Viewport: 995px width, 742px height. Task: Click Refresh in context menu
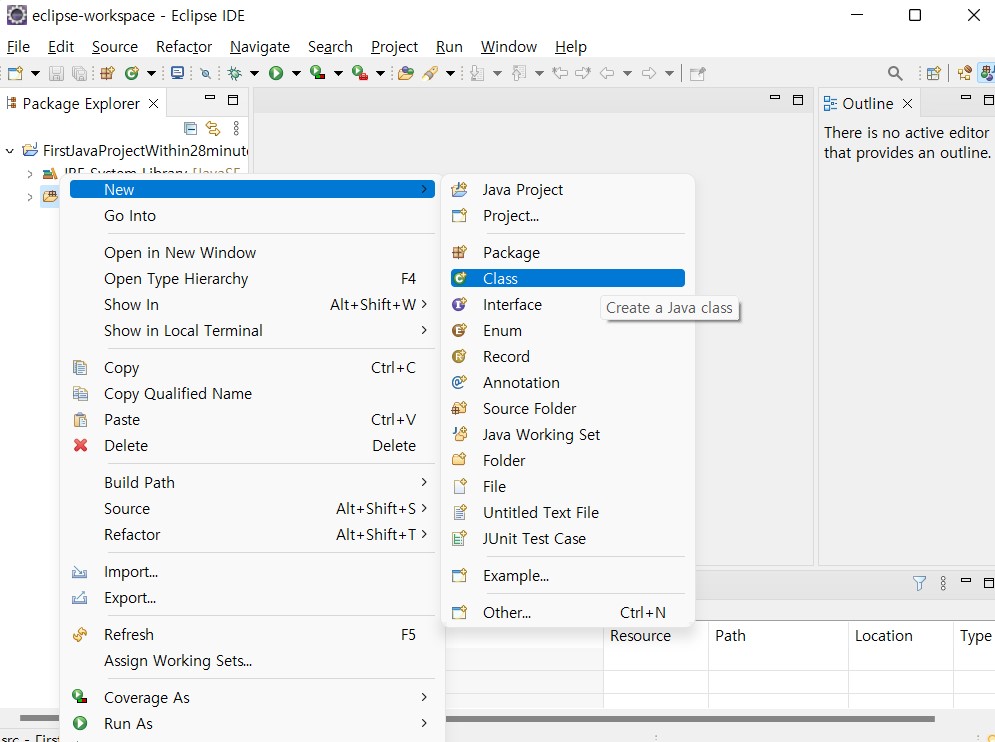pos(252,635)
